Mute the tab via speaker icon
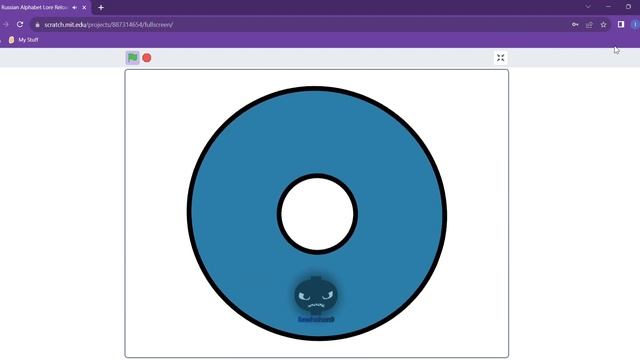This screenshot has width=640, height=360. (74, 7)
